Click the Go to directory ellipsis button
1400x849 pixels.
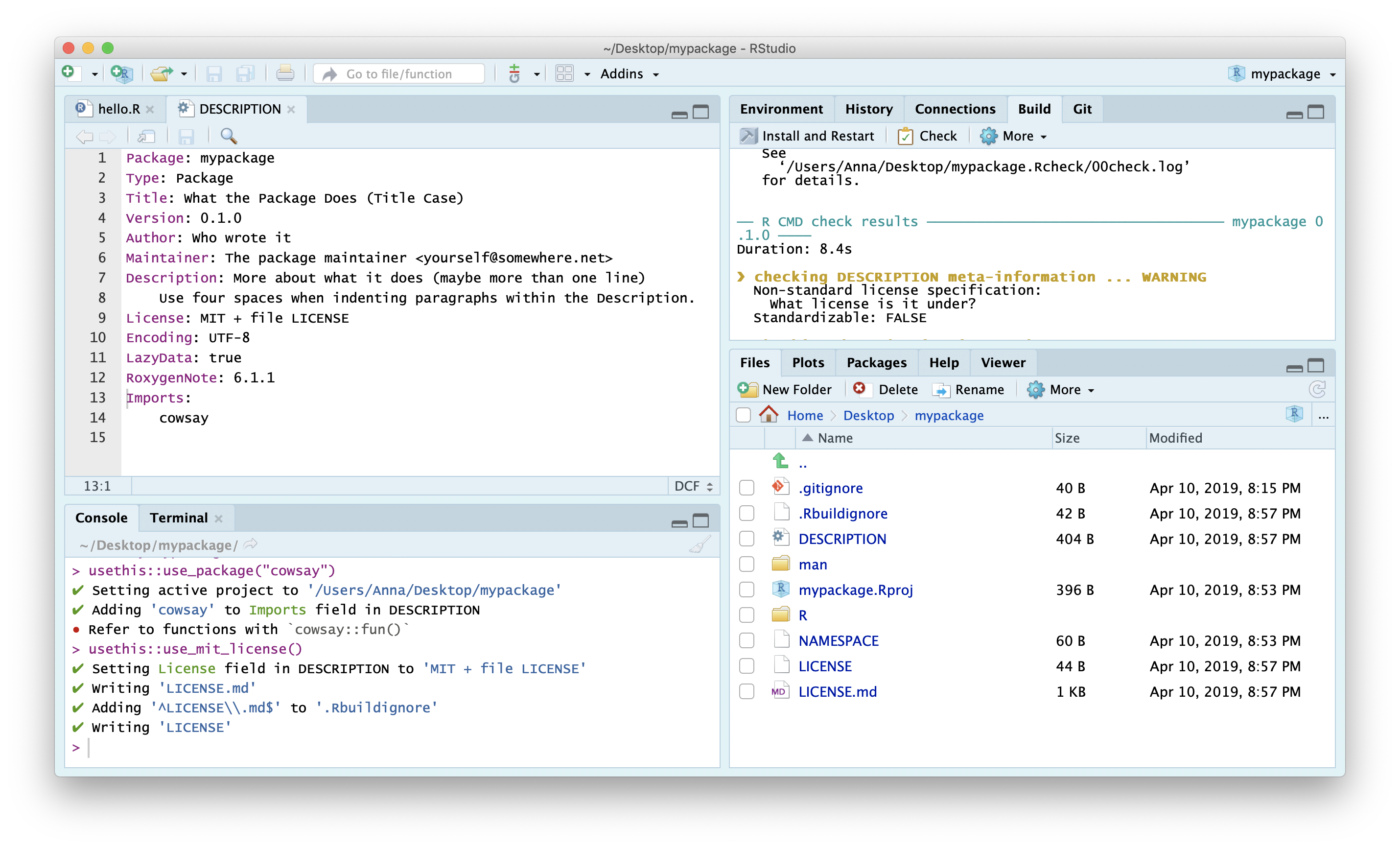pyautogui.click(x=1323, y=417)
